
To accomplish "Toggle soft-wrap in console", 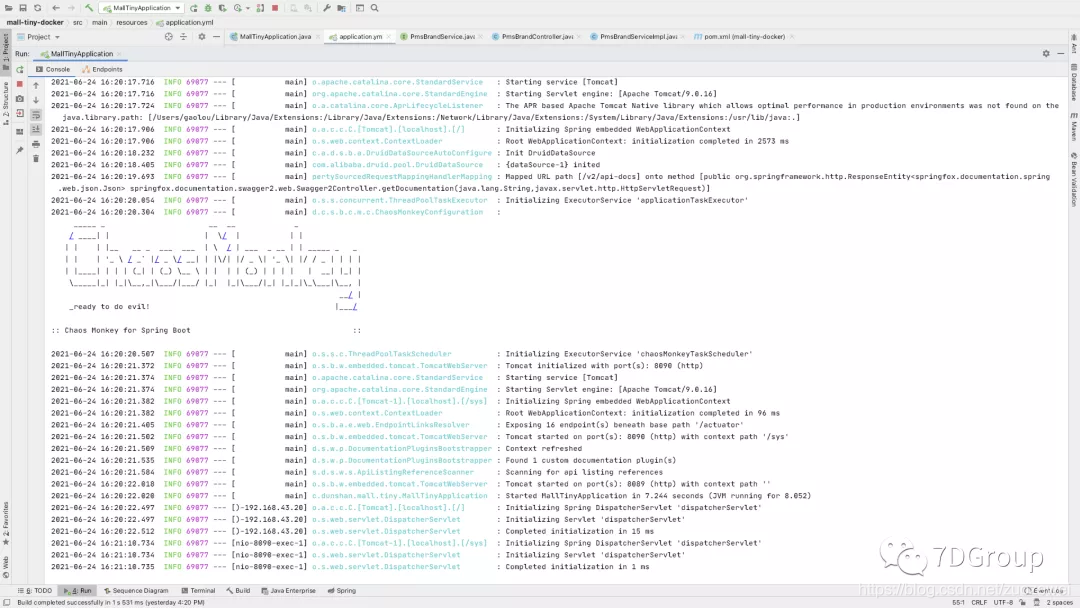I will (36, 115).
